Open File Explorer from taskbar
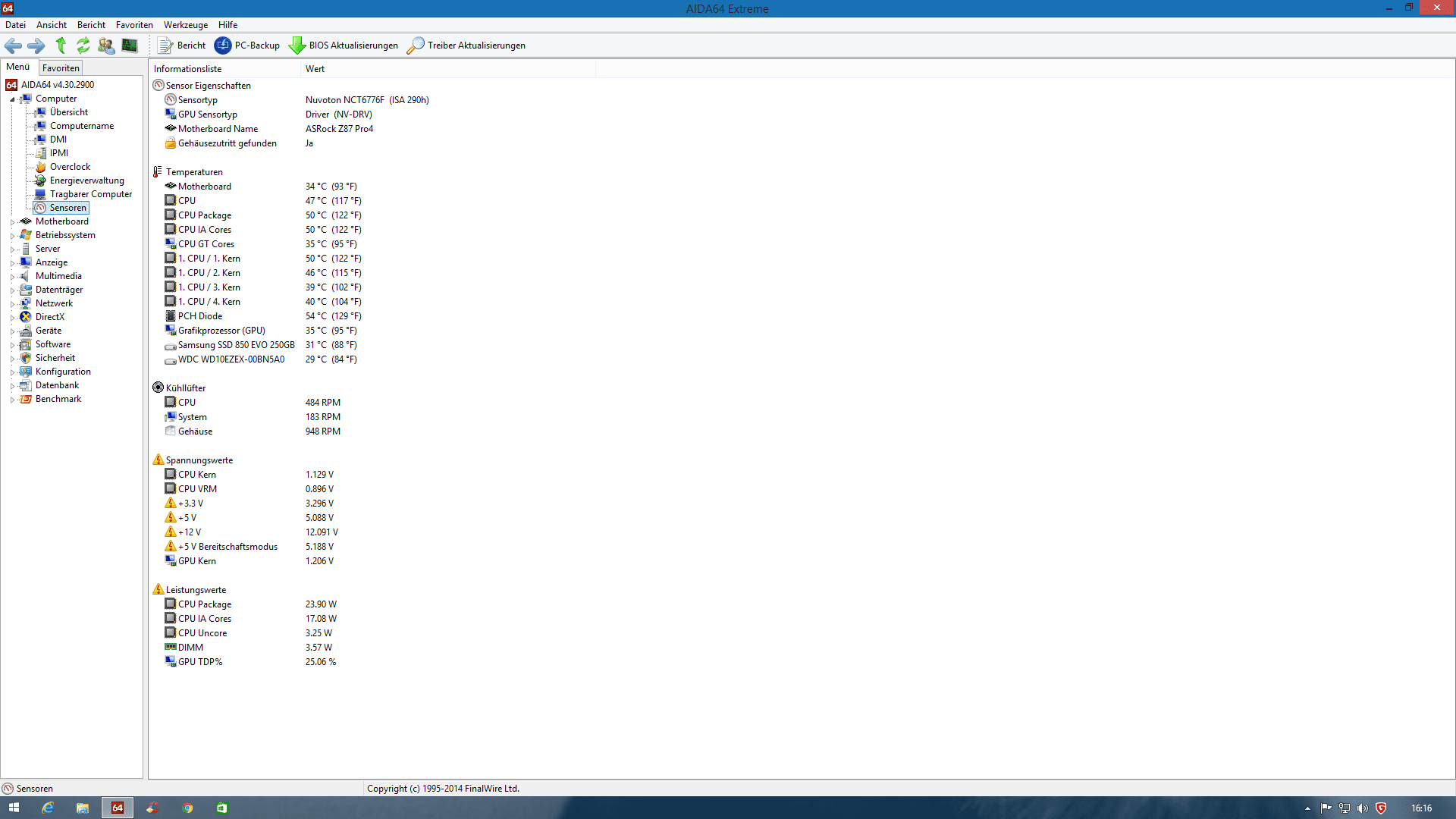1456x819 pixels. (x=83, y=808)
